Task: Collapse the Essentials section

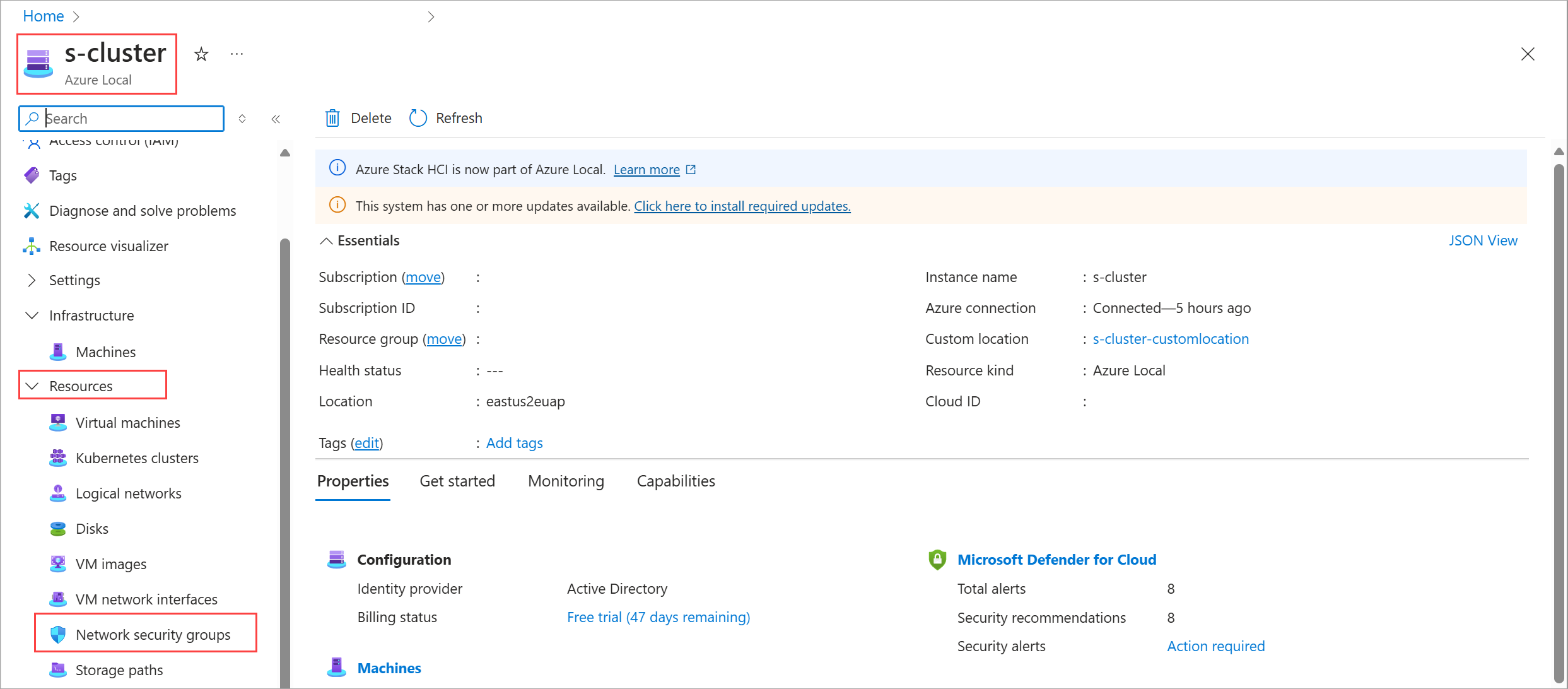Action: pos(326,241)
